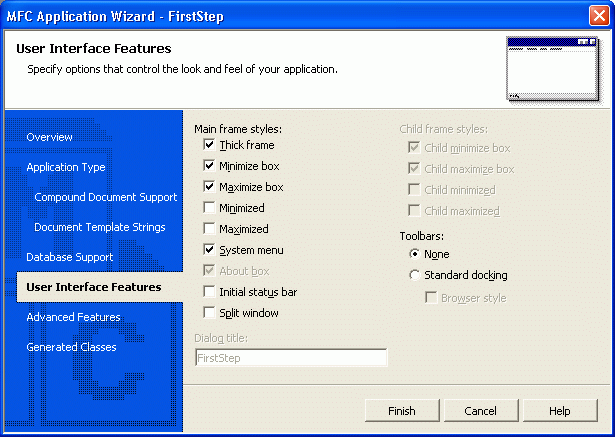Switch to Database Support page
This screenshot has height=437, width=615.
tap(69, 257)
